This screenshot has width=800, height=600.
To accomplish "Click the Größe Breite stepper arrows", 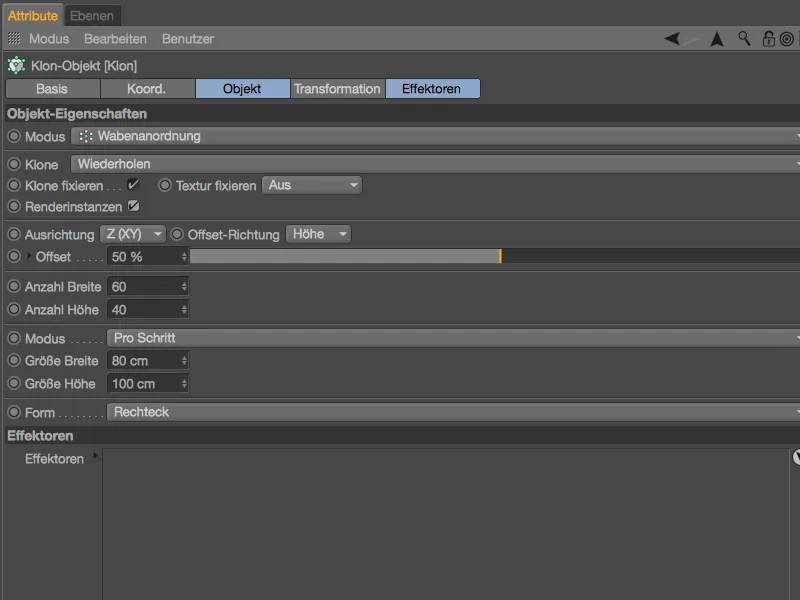I will tap(184, 361).
